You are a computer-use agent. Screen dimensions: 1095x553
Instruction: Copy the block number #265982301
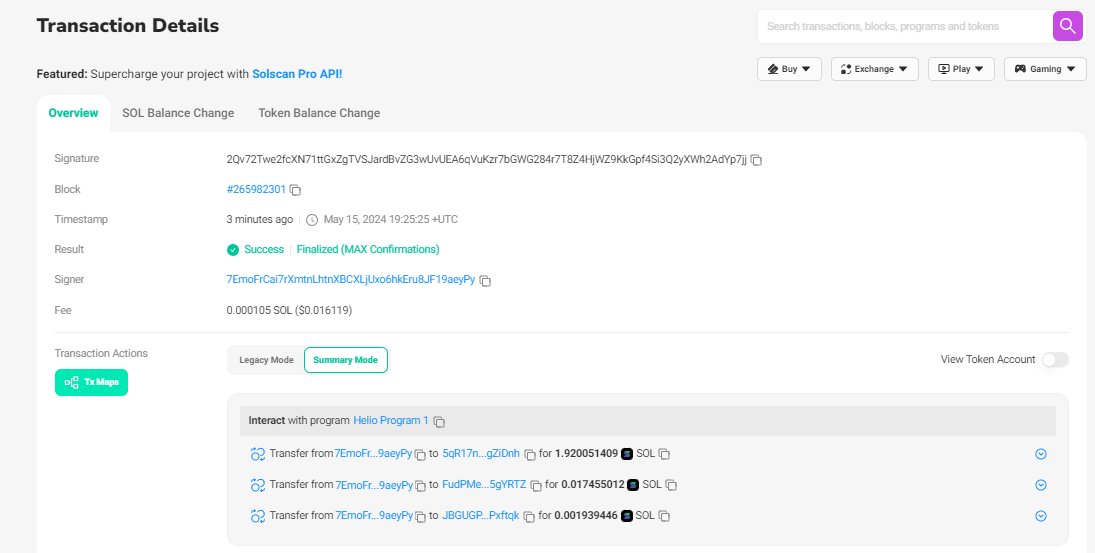click(295, 190)
